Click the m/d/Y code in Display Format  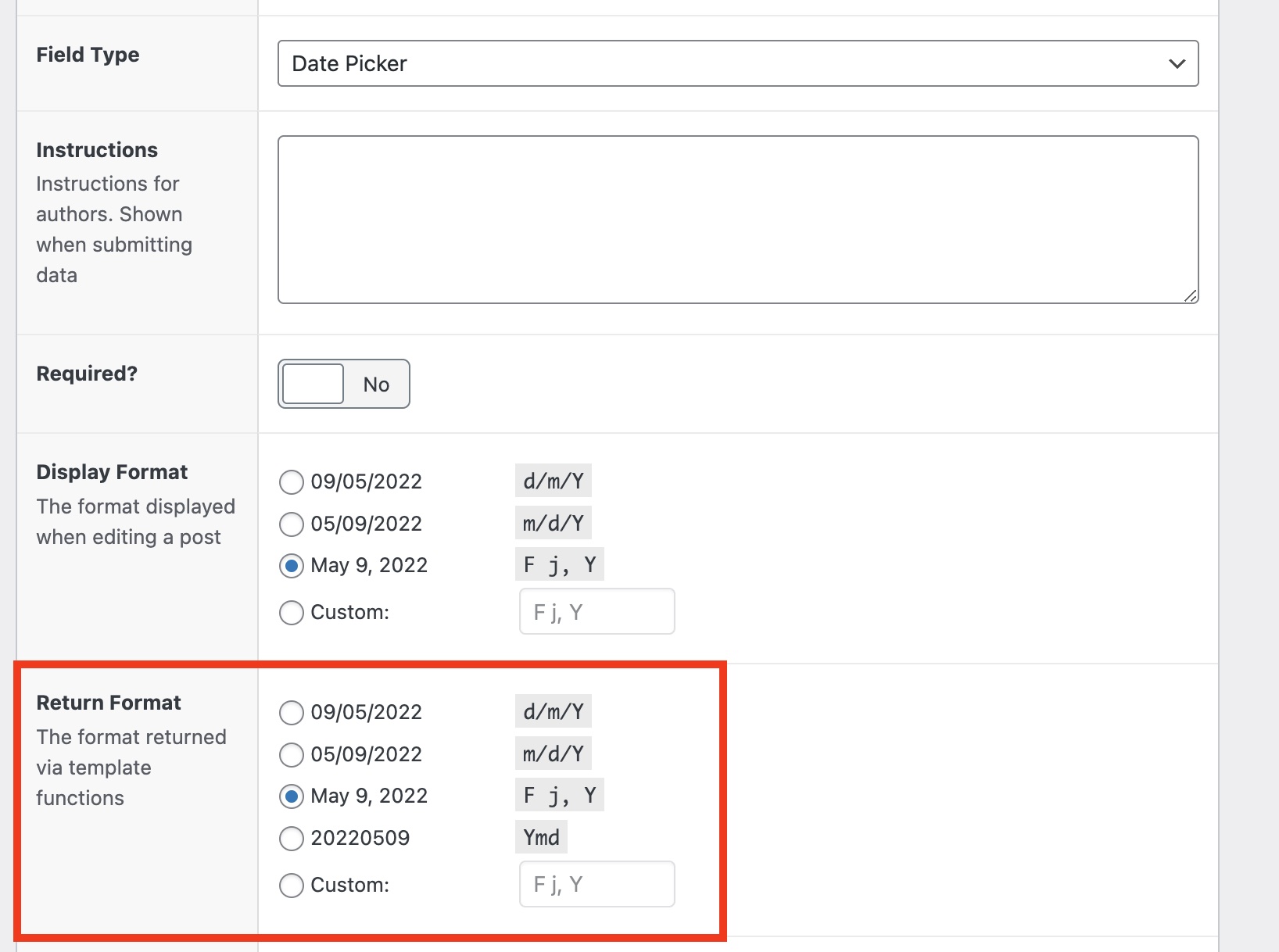[x=554, y=523]
